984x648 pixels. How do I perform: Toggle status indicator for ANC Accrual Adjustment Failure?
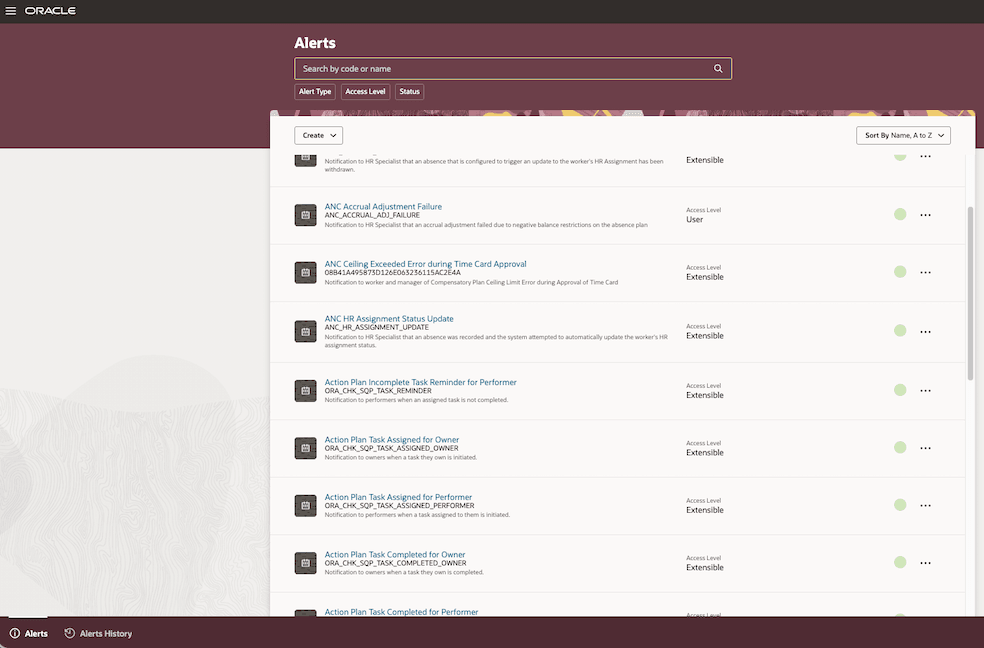pos(900,215)
